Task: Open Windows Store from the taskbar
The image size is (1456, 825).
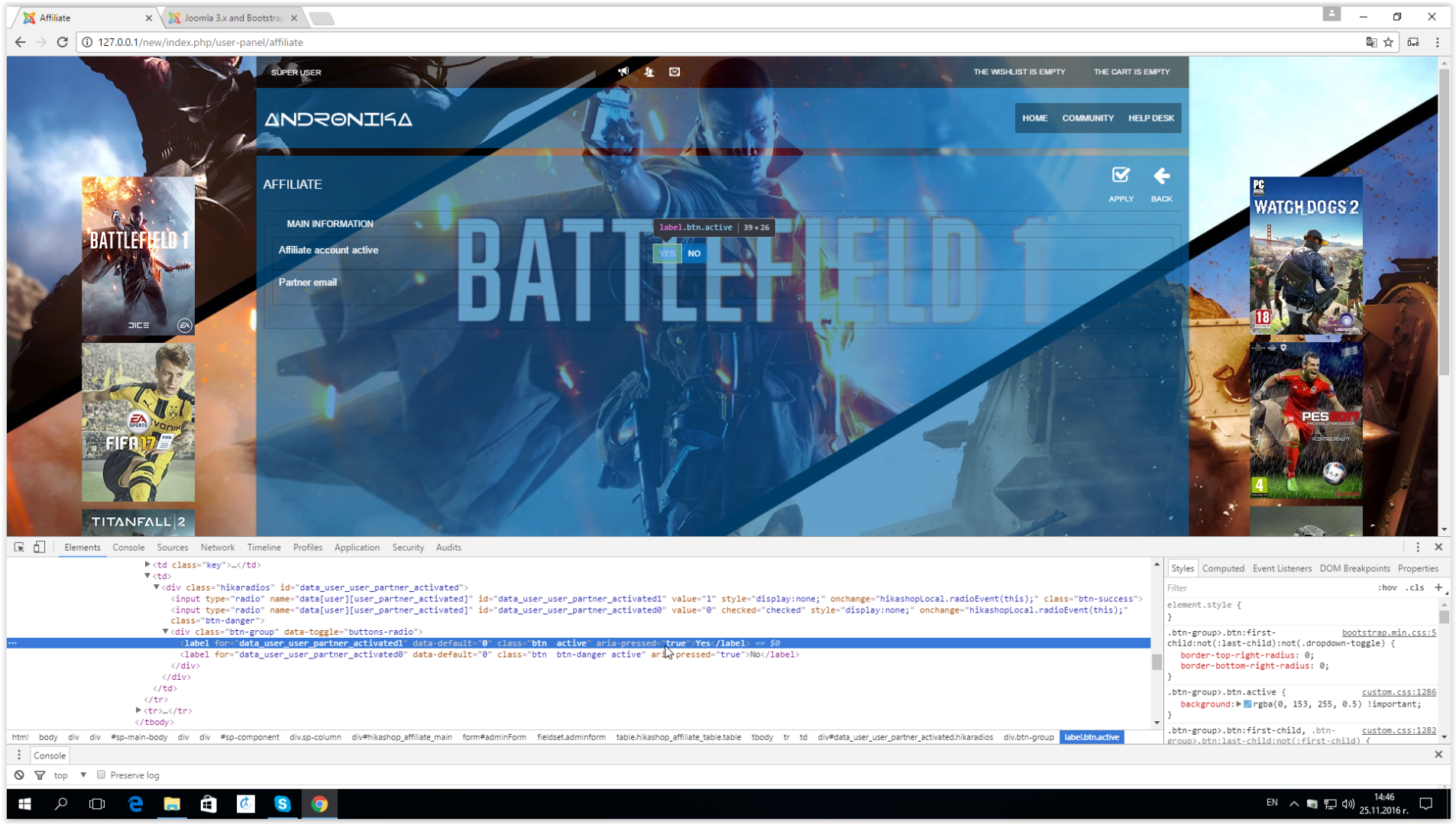Action: [x=209, y=804]
